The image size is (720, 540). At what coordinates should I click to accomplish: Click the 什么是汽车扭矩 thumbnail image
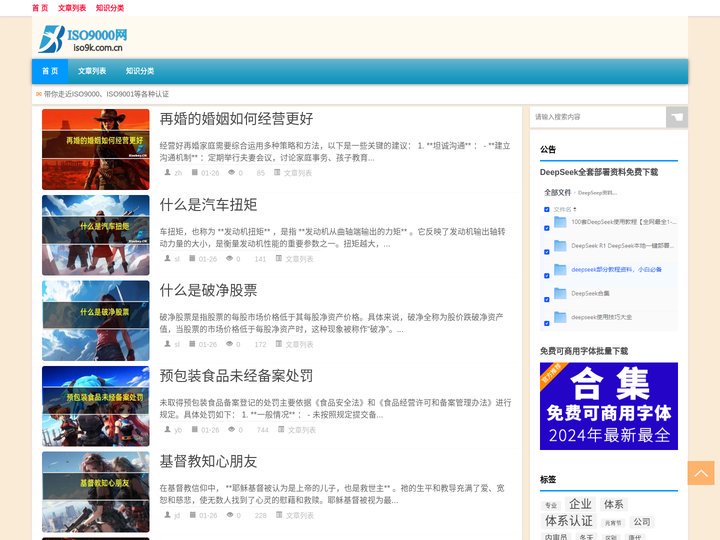(96, 235)
